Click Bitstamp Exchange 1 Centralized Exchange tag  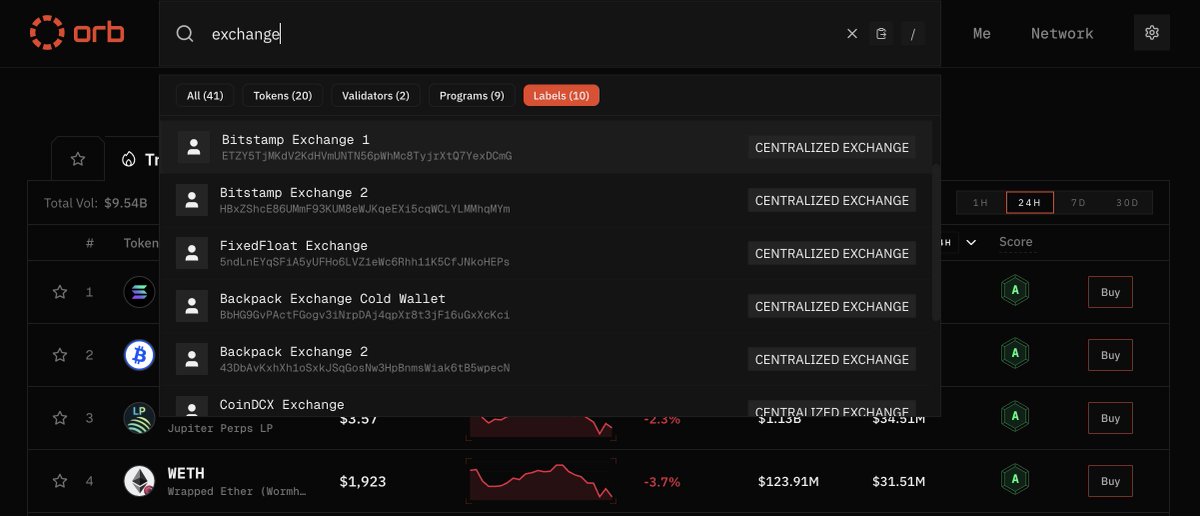[832, 147]
